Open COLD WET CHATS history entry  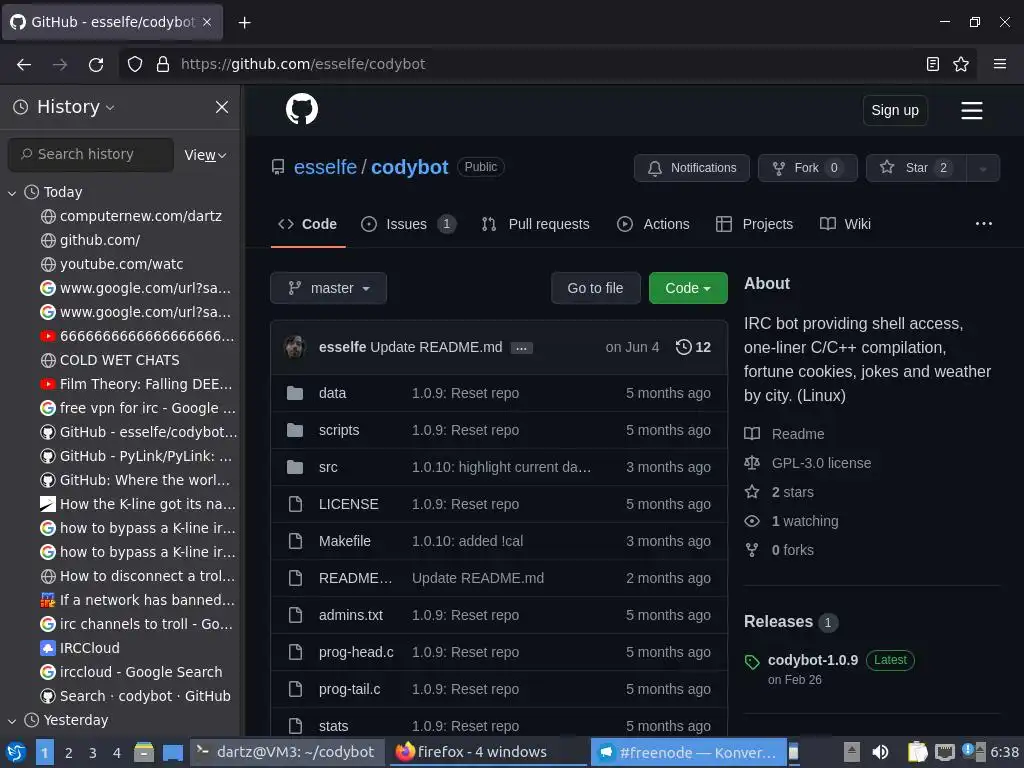(110, 360)
